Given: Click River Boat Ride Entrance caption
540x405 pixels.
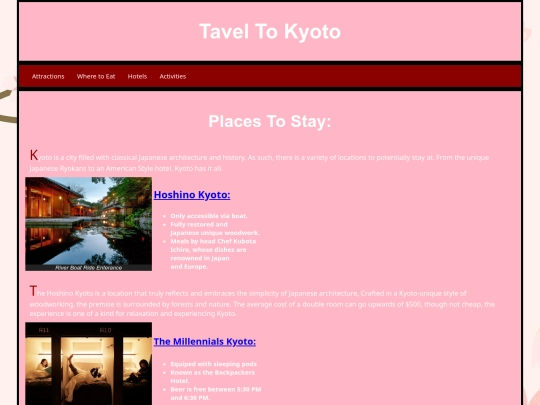Looking at the screenshot, I should [89, 268].
